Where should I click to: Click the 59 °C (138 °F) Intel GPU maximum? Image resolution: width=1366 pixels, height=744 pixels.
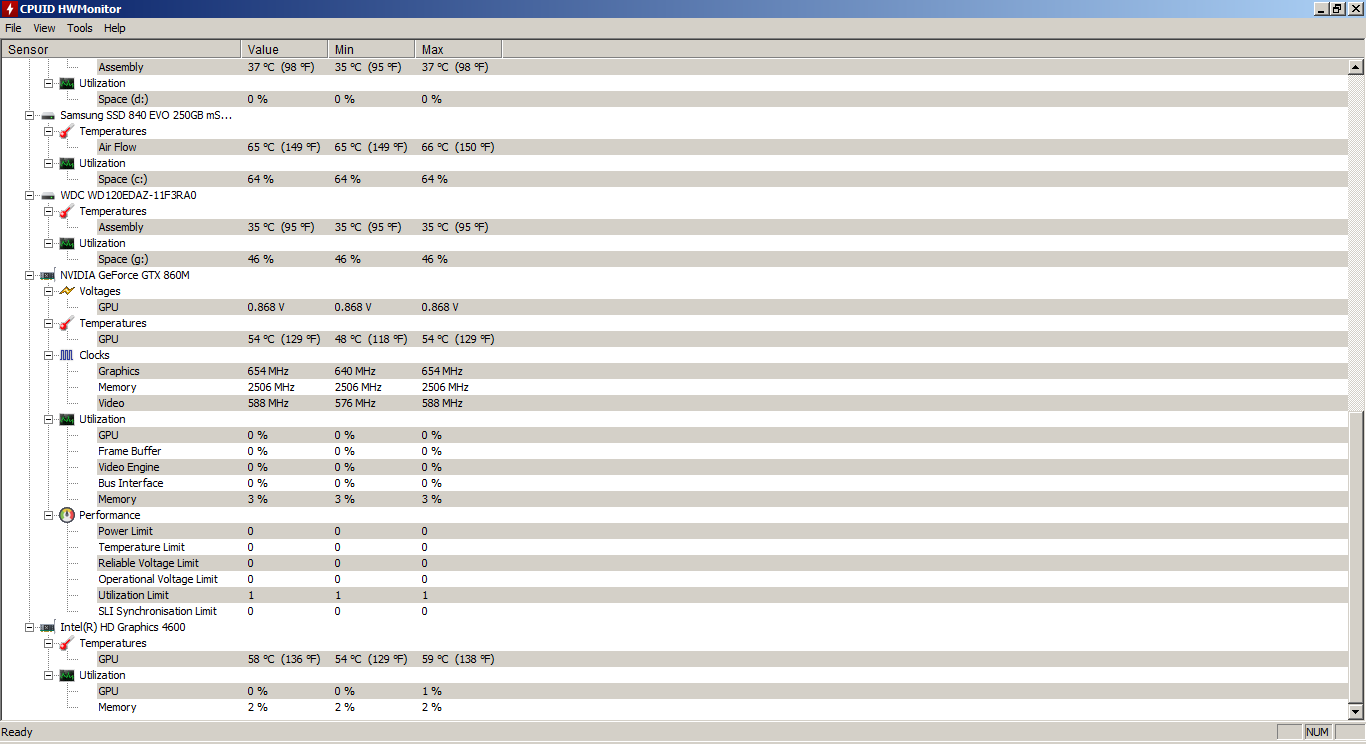tap(458, 659)
